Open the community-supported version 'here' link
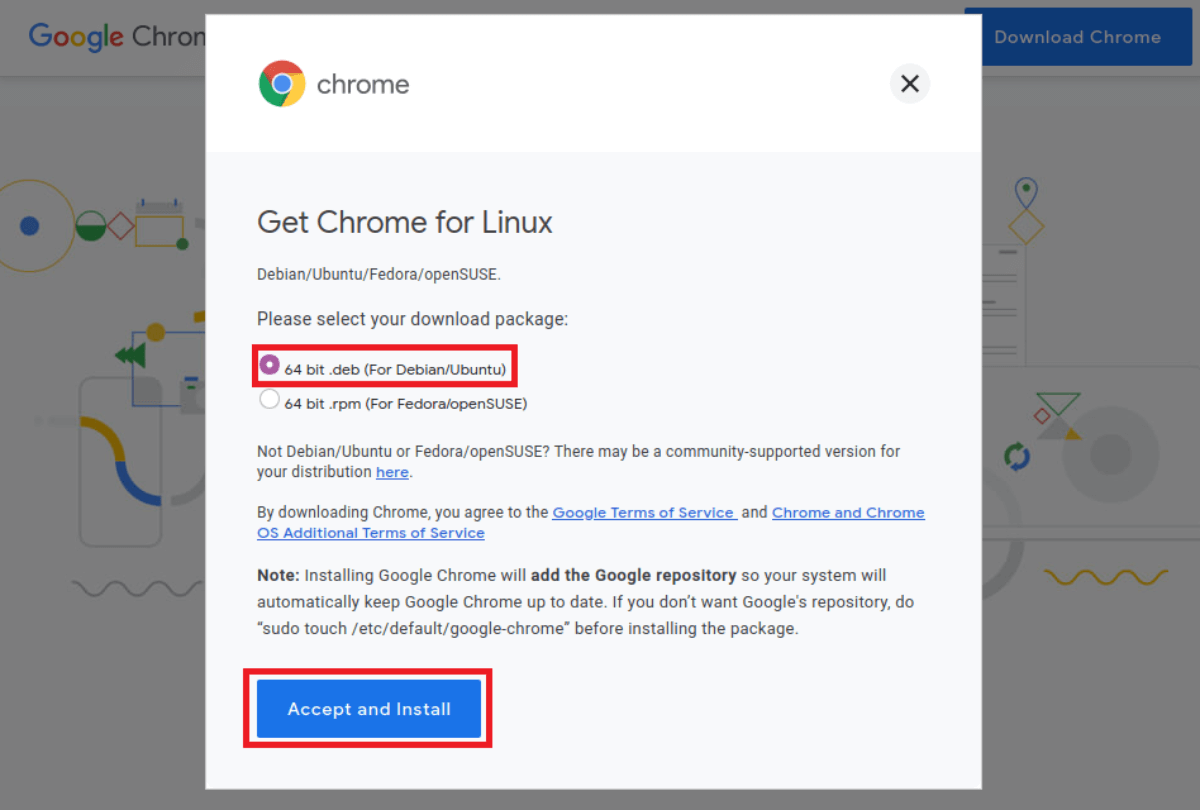The width and height of the screenshot is (1200, 810). click(x=392, y=471)
